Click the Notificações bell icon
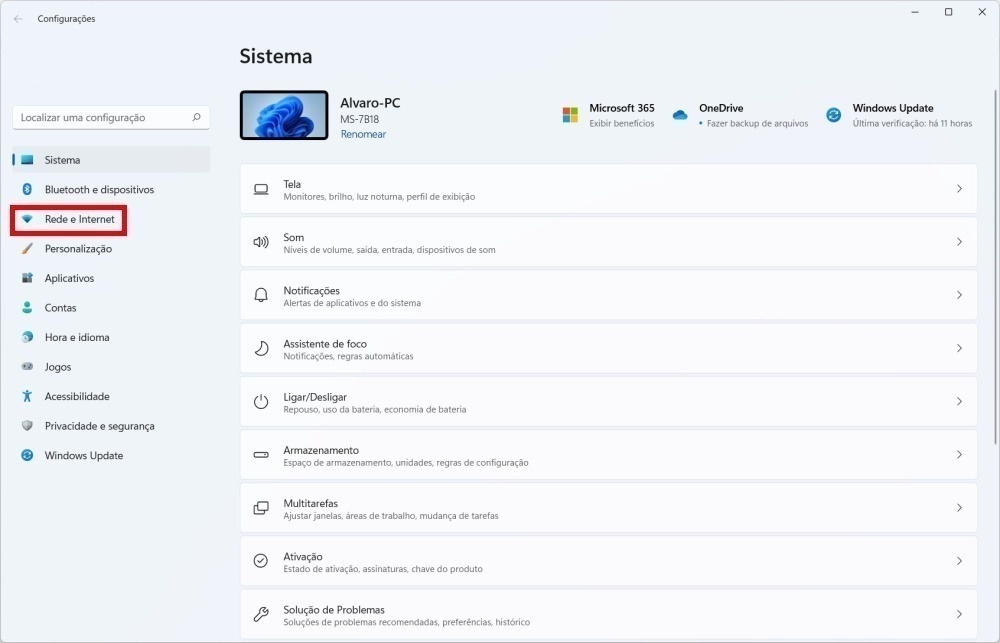Screen dimensions: 1000x643 click(x=261, y=295)
